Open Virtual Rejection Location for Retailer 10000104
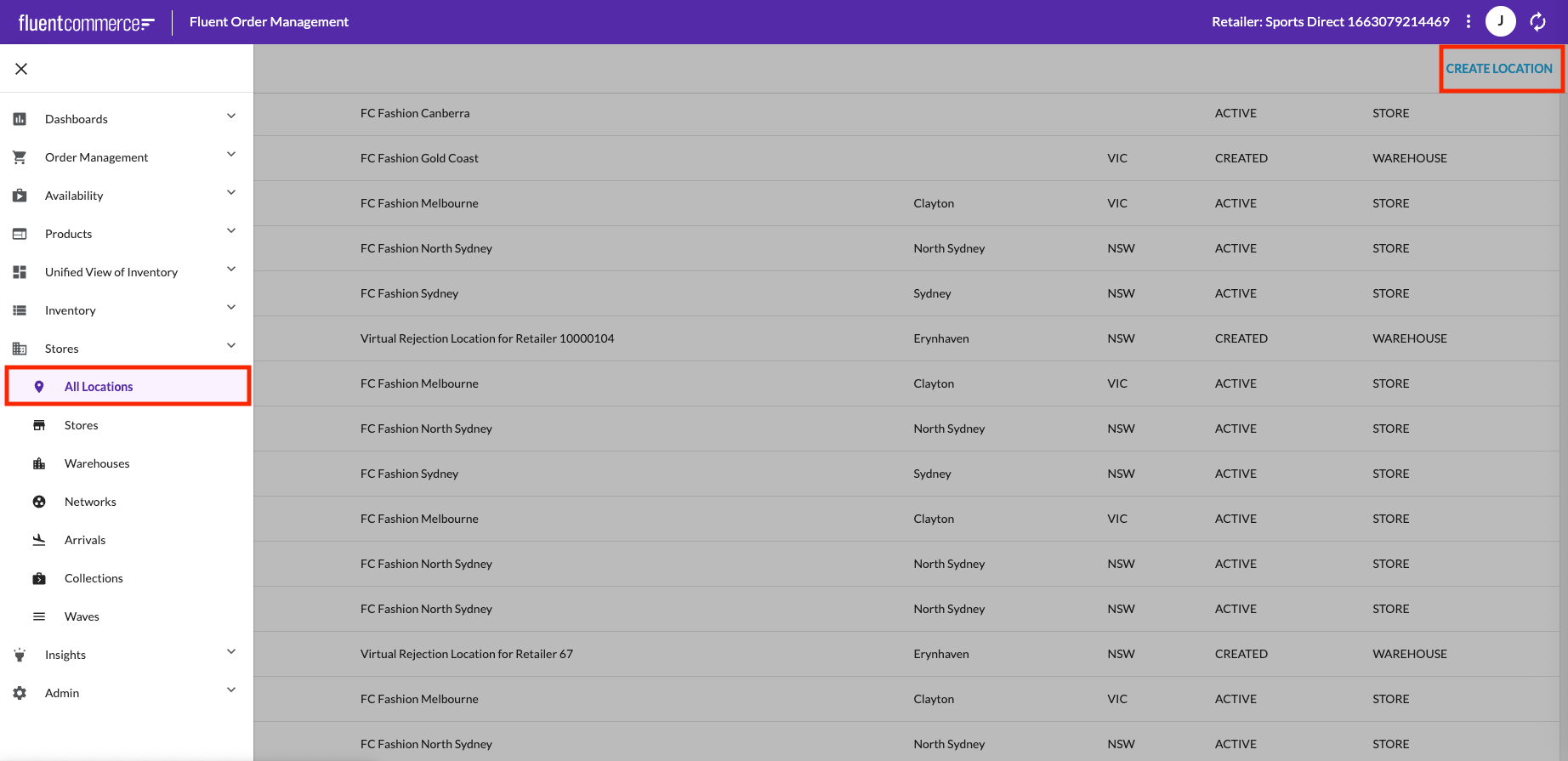The width and height of the screenshot is (1568, 761). pos(487,338)
